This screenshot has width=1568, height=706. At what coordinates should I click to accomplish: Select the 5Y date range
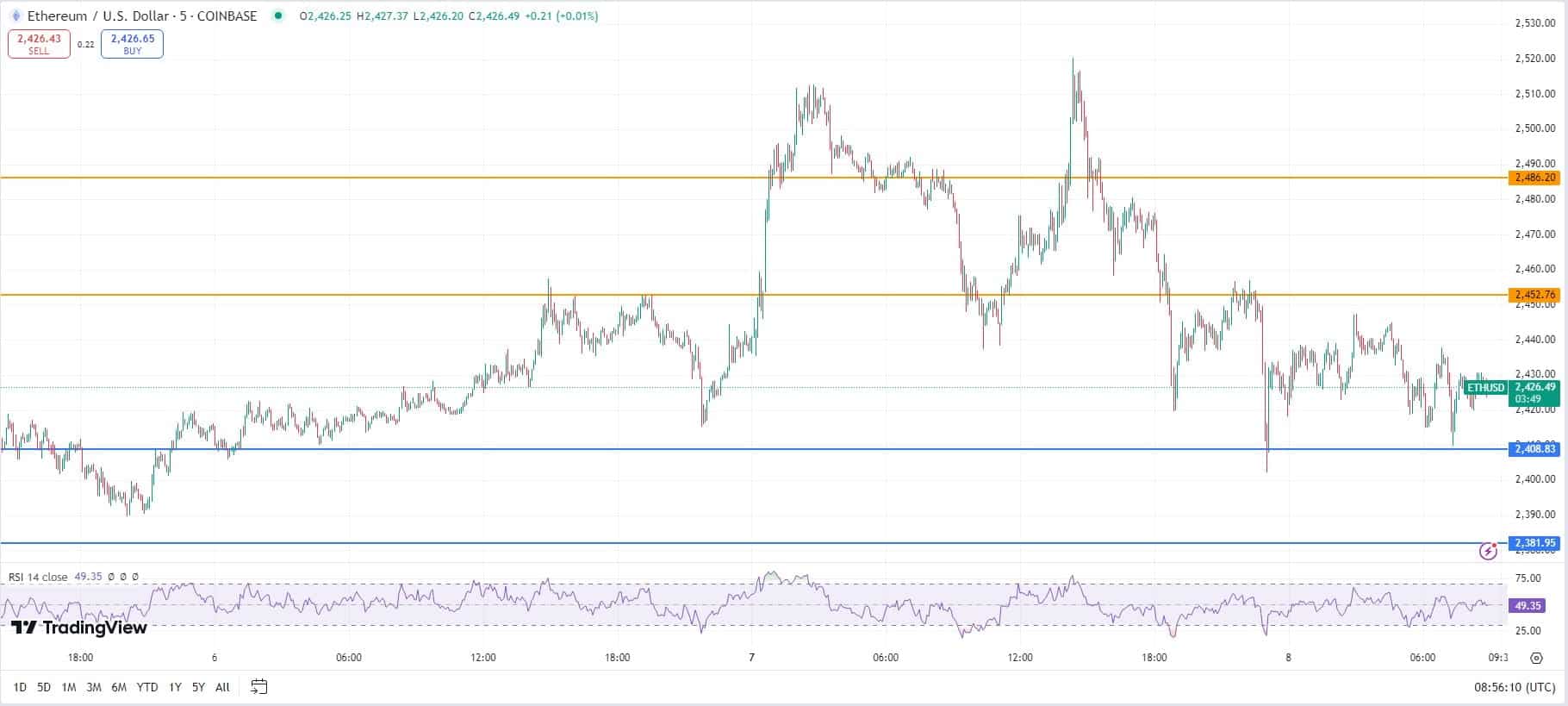click(198, 687)
